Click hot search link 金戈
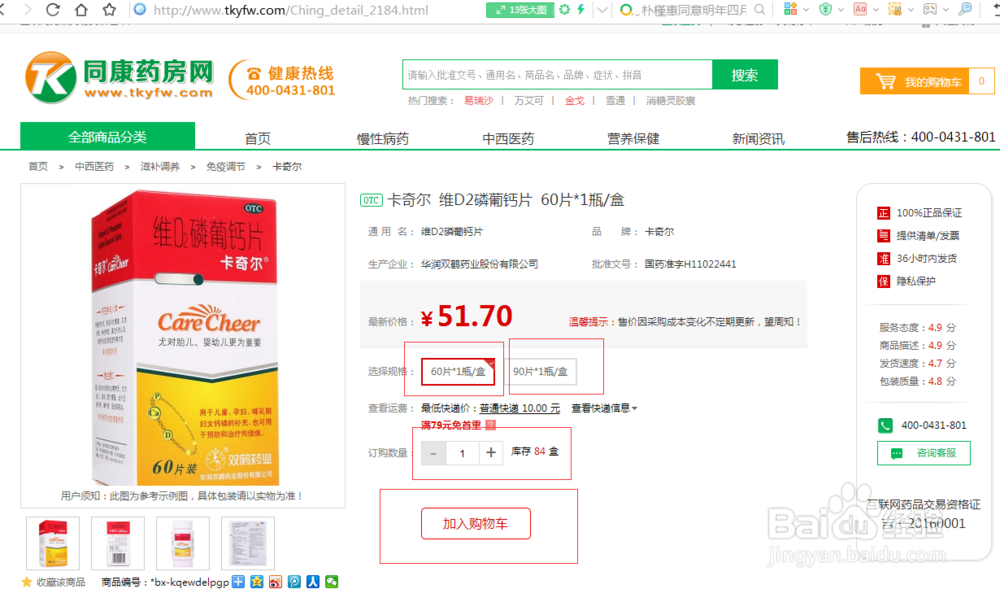The height and width of the screenshot is (589, 1000). [575, 101]
